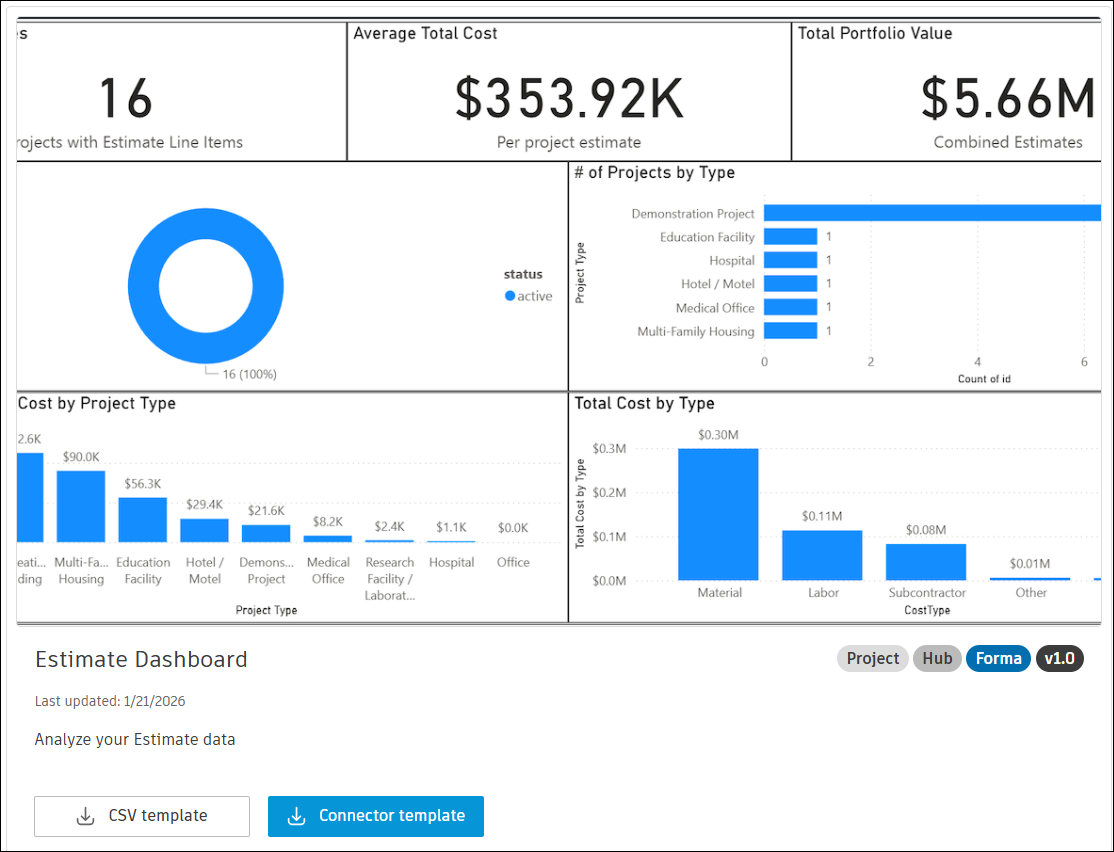Select the Forma tag badge
1114x852 pixels.
pos(998,659)
